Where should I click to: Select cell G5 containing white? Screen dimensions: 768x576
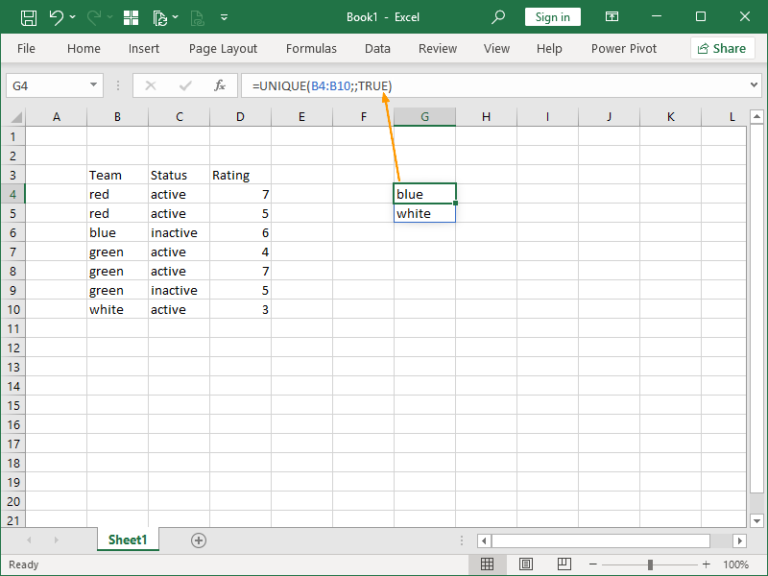click(424, 213)
